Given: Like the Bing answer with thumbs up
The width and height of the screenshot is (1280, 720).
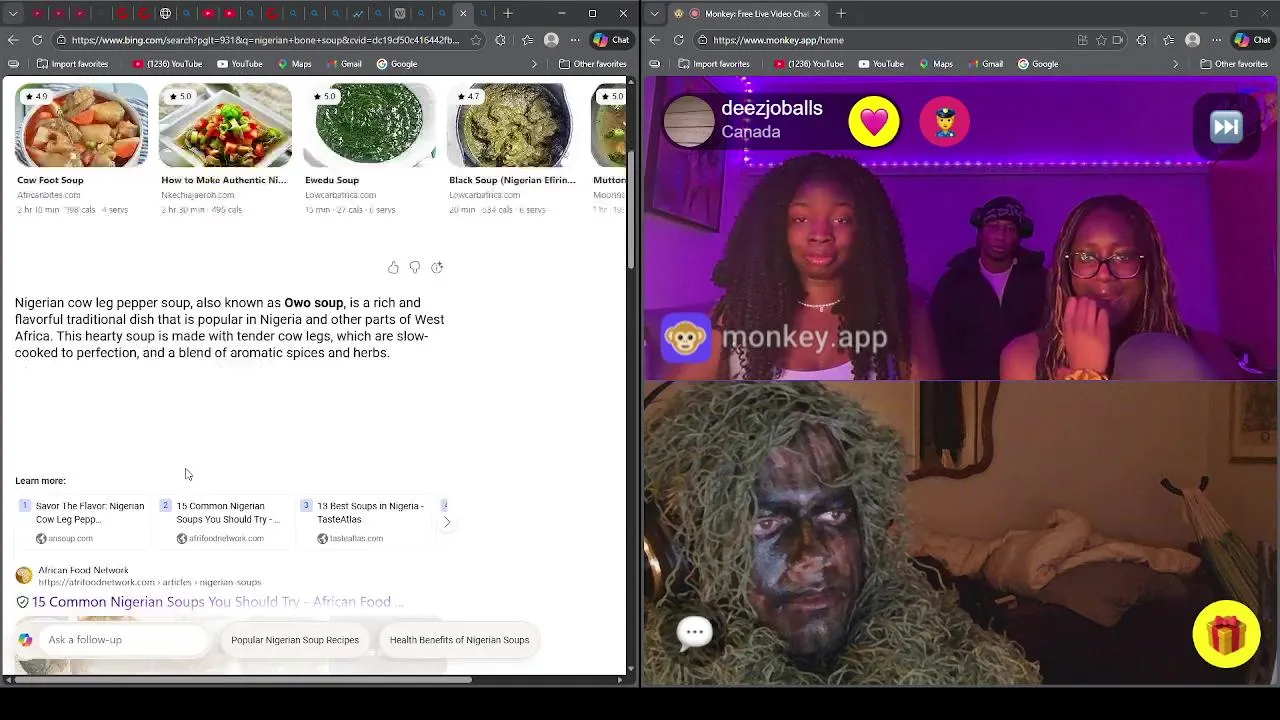Looking at the screenshot, I should point(393,267).
